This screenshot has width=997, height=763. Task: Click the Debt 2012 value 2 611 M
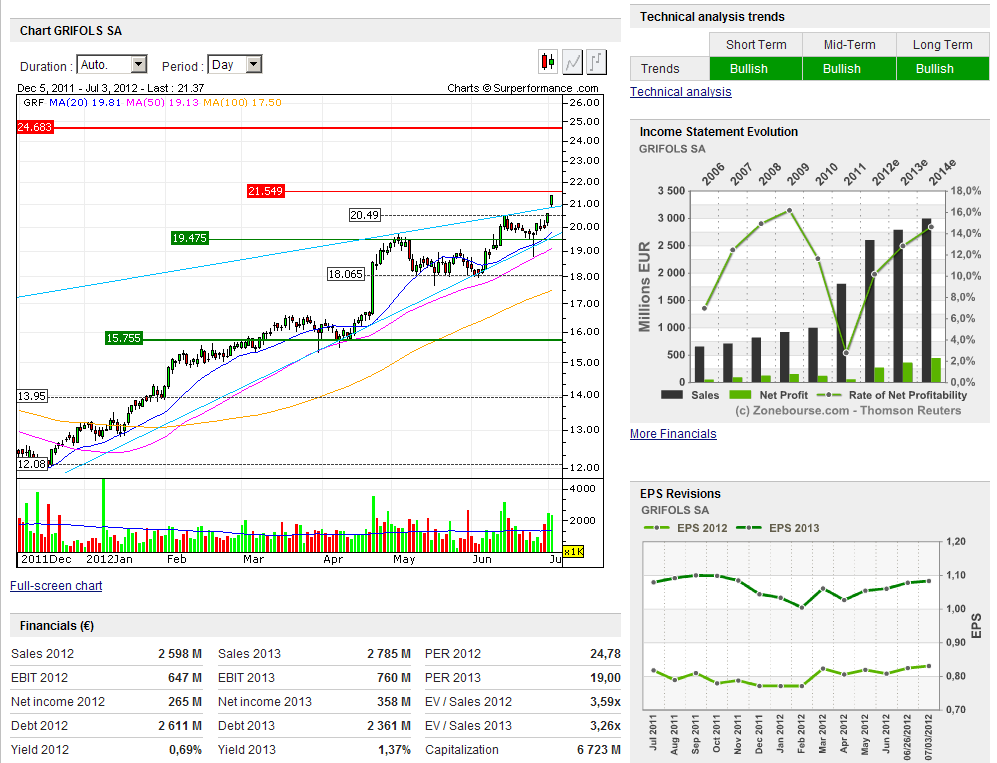(180, 726)
